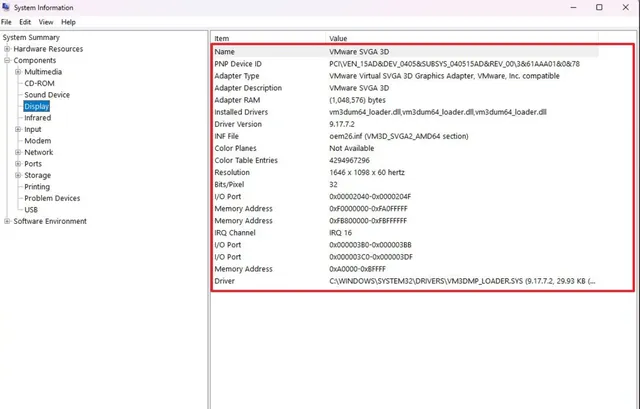Select the Problem Devices tree item
The width and height of the screenshot is (640, 409).
point(52,198)
